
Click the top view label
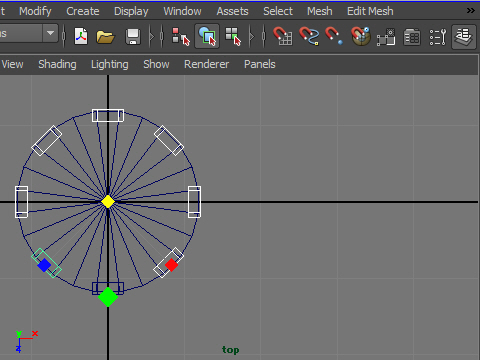[231, 350]
